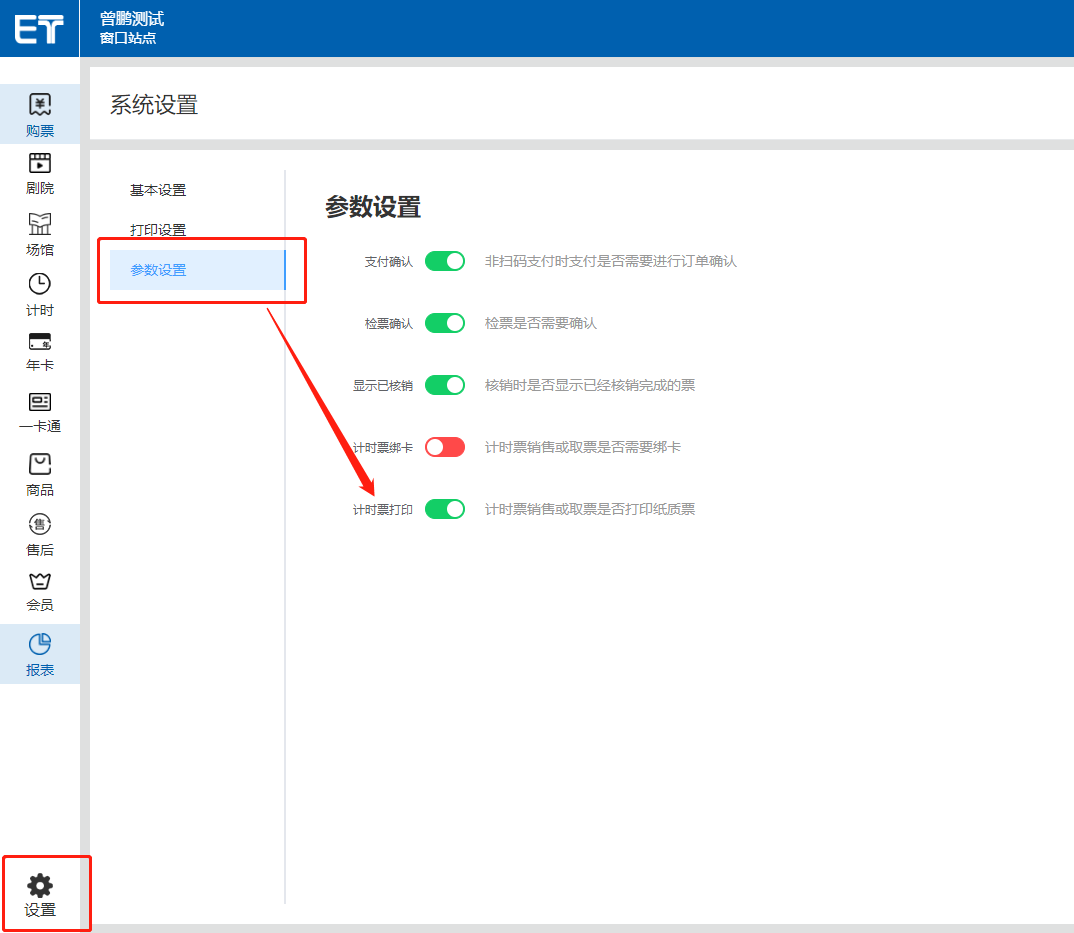1074x933 pixels.
Task: Turn off the 检票确认 toggle
Action: coord(445,323)
